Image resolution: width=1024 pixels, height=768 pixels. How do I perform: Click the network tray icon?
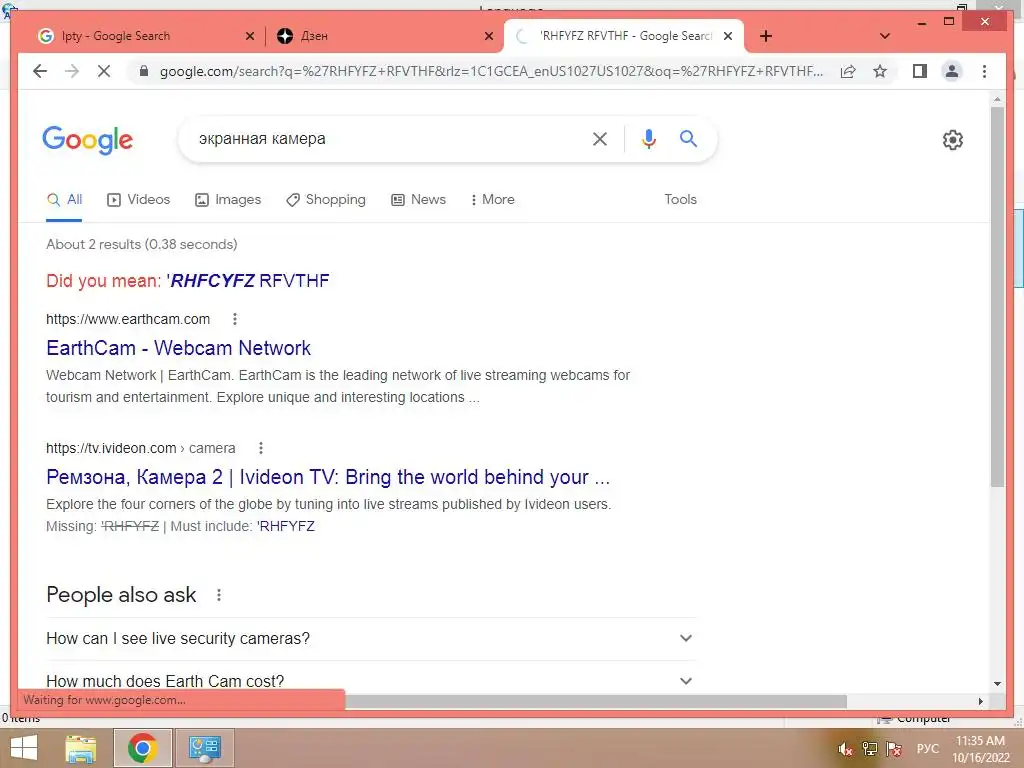point(869,749)
